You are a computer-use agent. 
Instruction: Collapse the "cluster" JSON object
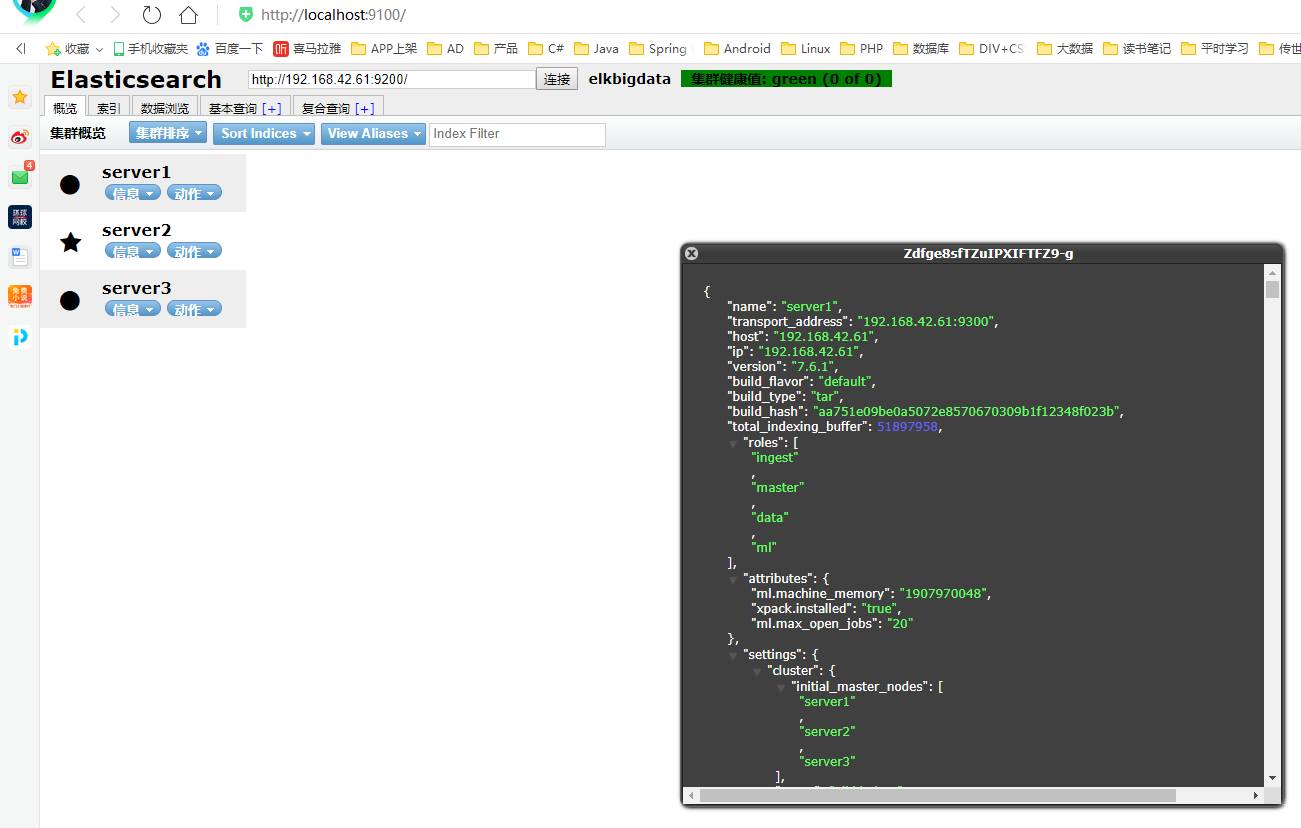[757, 671]
